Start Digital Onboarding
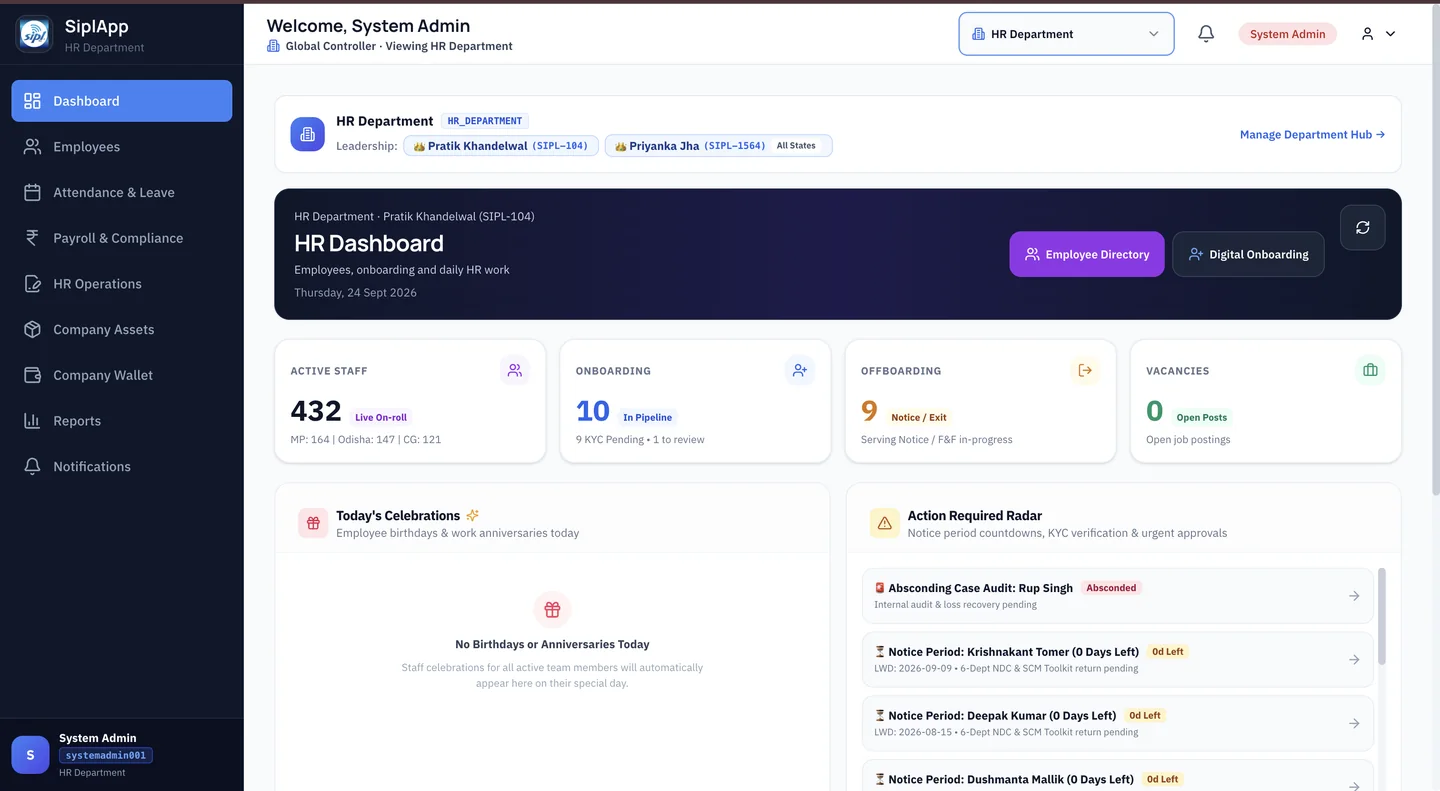The height and width of the screenshot is (791, 1440). click(x=1248, y=254)
